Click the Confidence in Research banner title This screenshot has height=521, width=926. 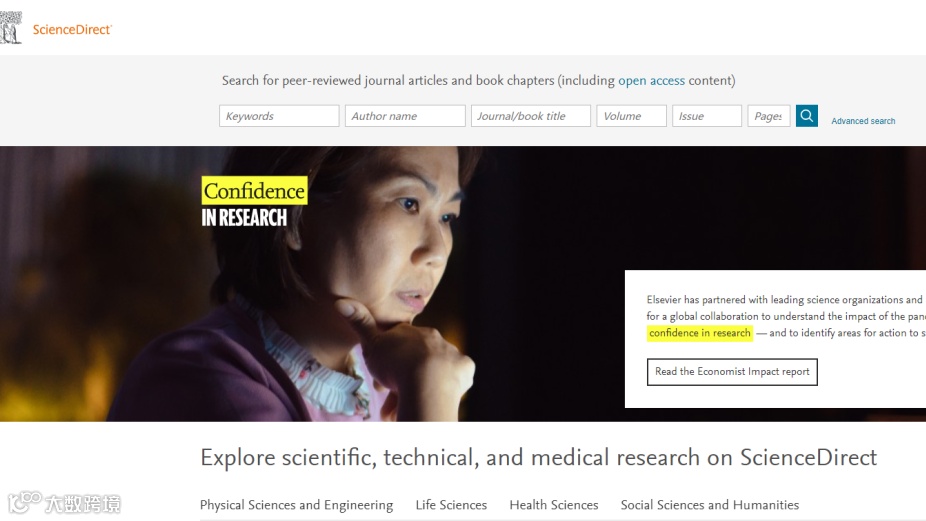tap(255, 203)
